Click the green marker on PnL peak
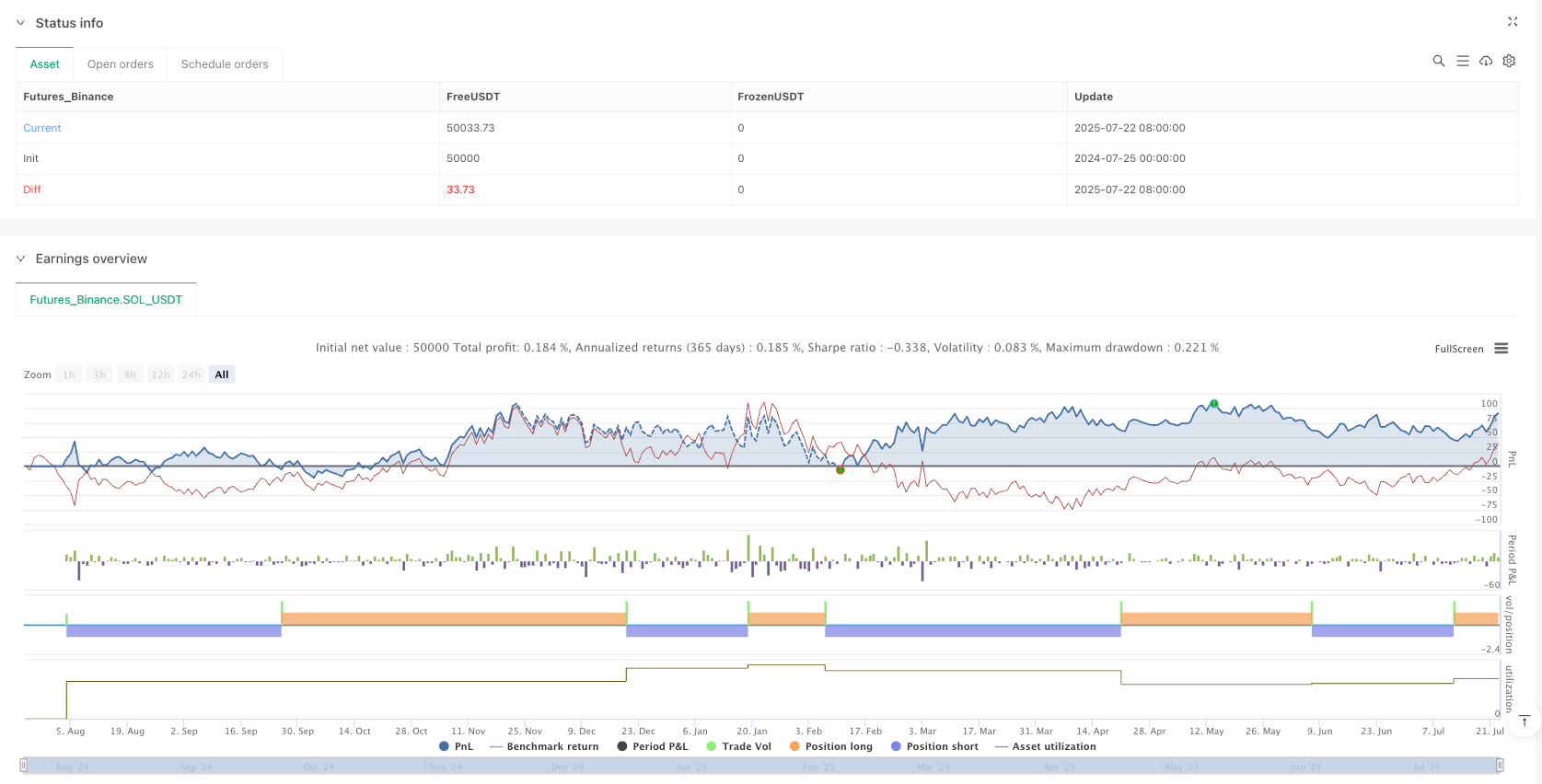 click(x=1213, y=404)
